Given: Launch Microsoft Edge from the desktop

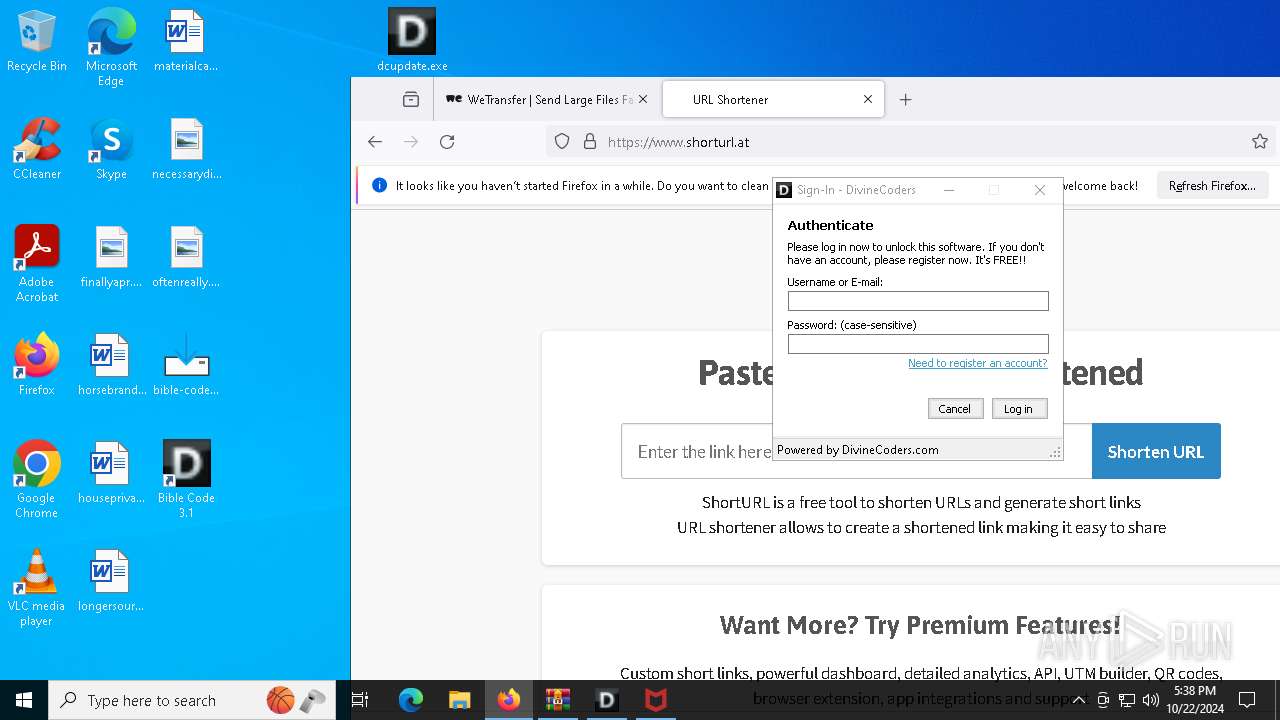Looking at the screenshot, I should [111, 48].
